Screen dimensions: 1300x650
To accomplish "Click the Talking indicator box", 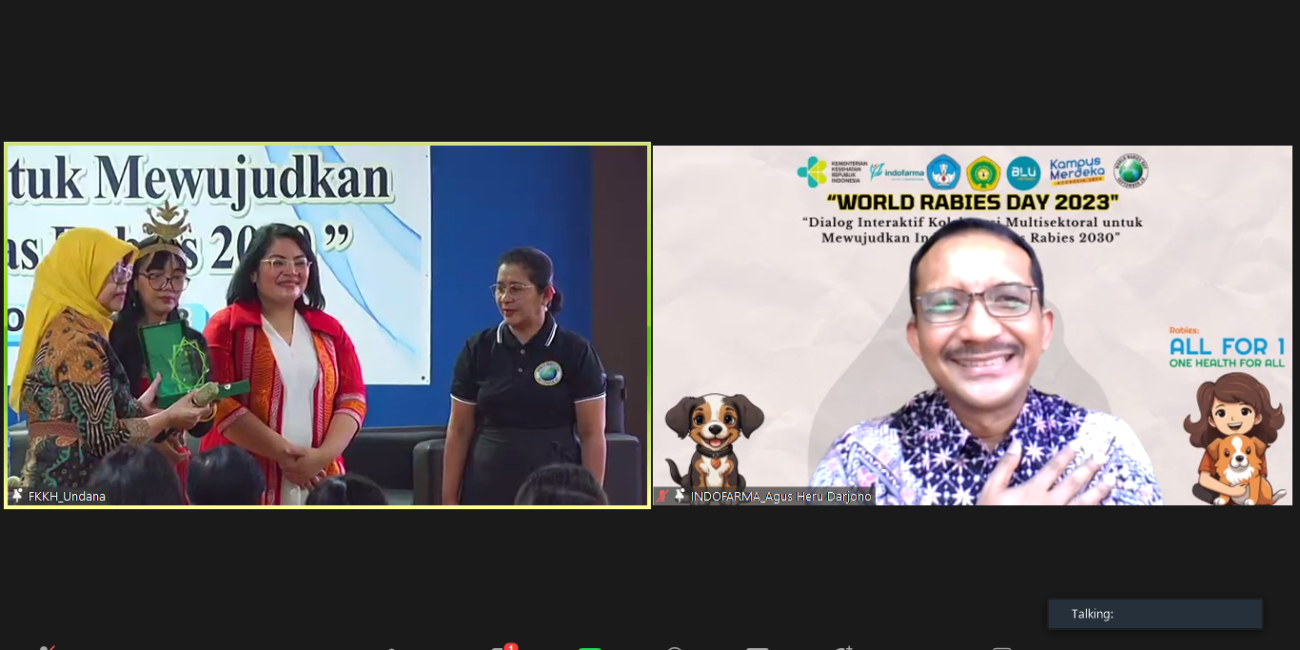I will [x=1154, y=614].
